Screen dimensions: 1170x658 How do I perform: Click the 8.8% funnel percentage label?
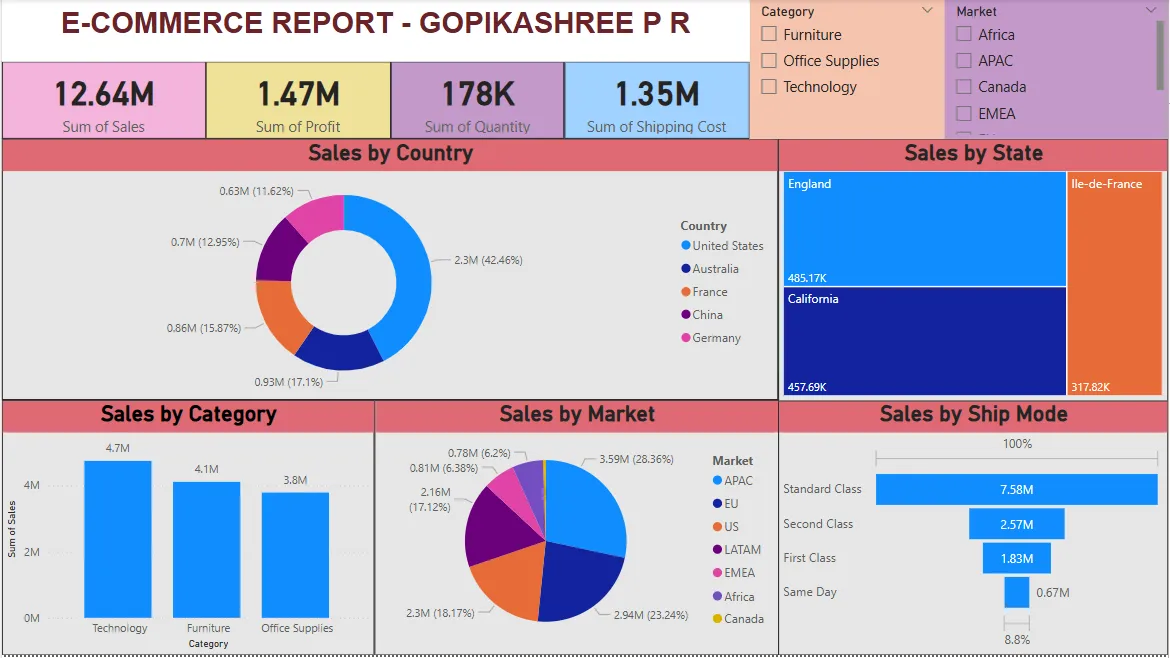[1016, 639]
